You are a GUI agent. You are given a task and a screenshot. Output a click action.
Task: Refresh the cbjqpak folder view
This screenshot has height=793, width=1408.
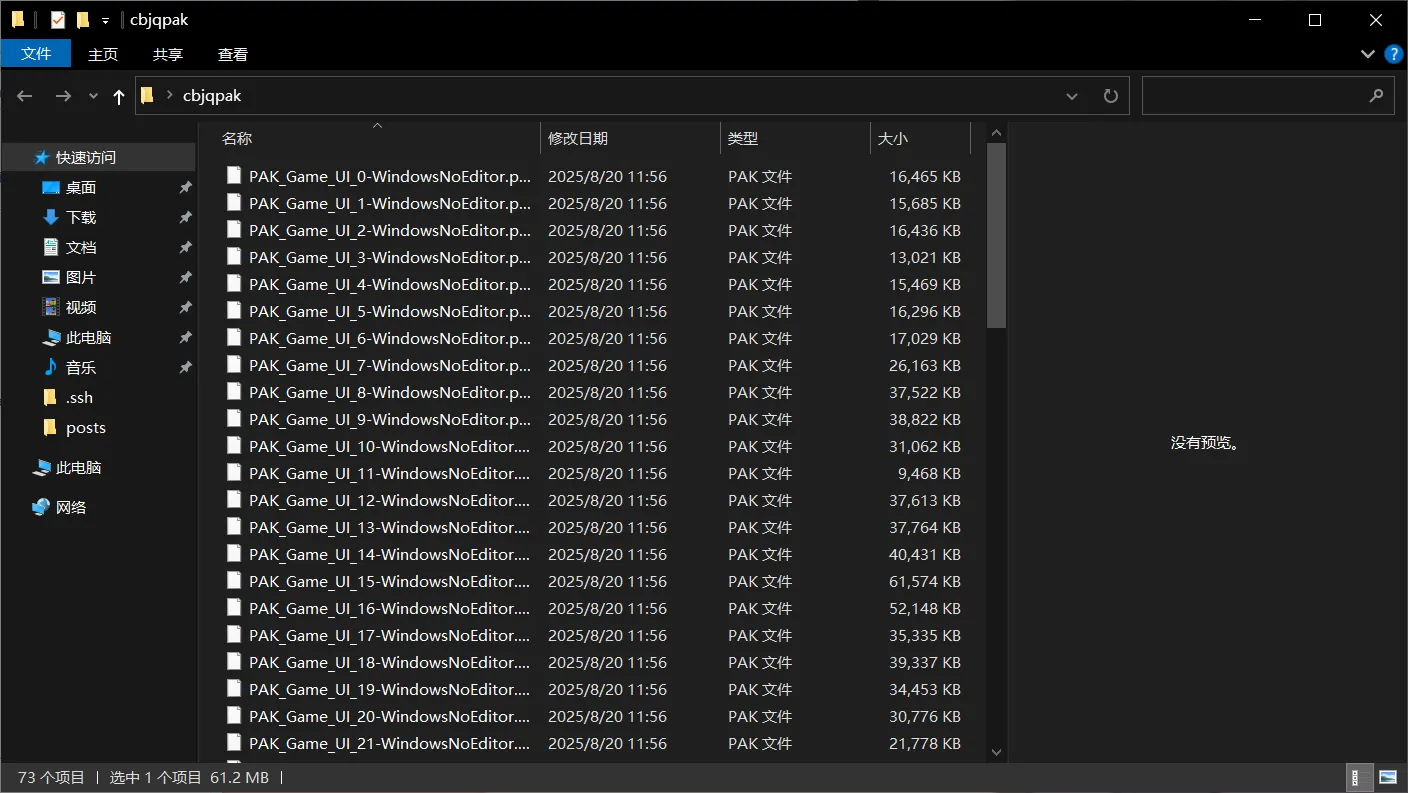(x=1110, y=96)
